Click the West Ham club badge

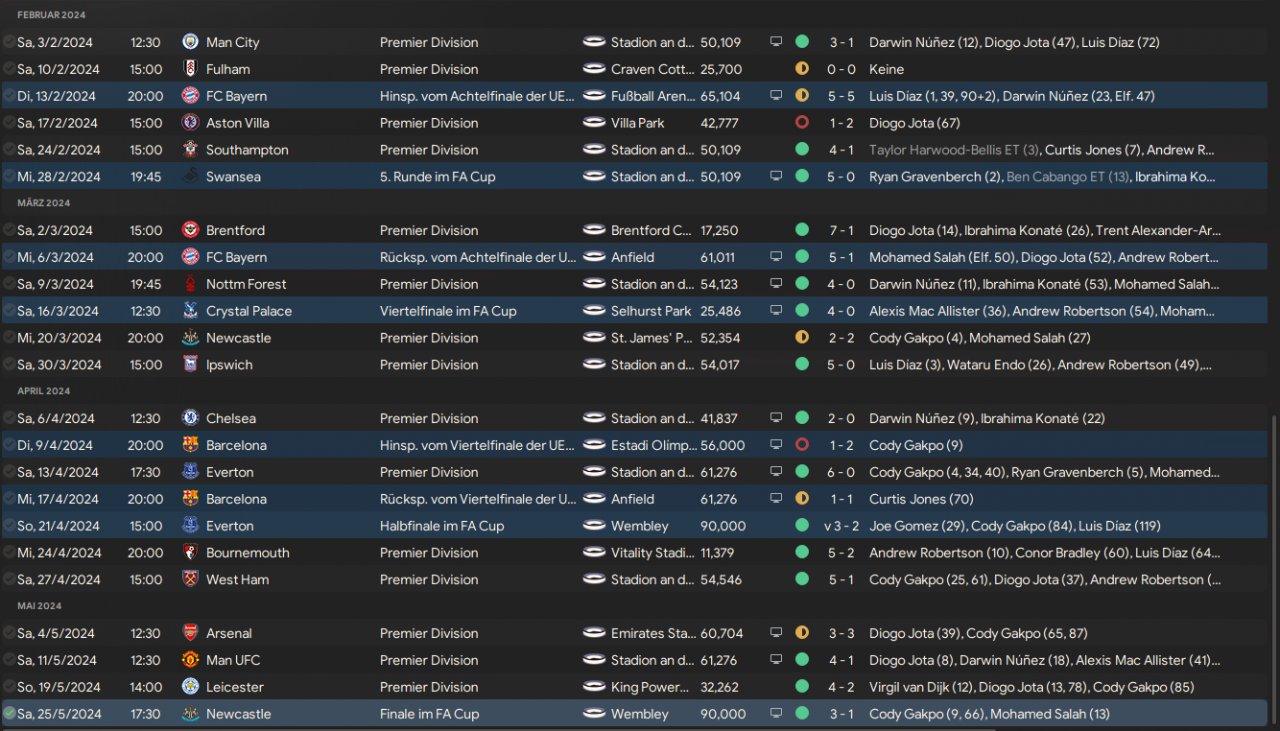pos(190,579)
